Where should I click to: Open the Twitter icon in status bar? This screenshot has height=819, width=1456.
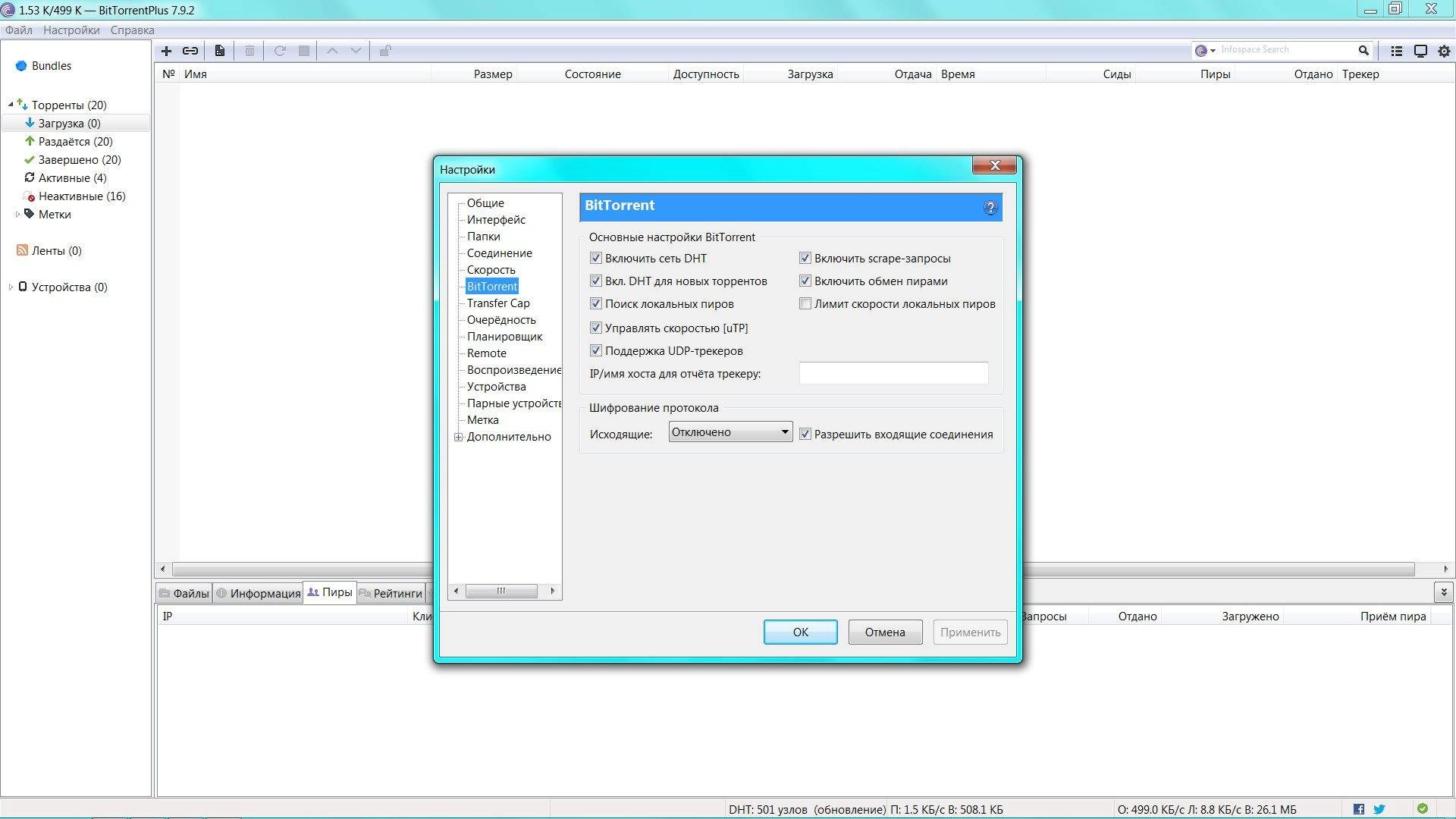click(1379, 809)
